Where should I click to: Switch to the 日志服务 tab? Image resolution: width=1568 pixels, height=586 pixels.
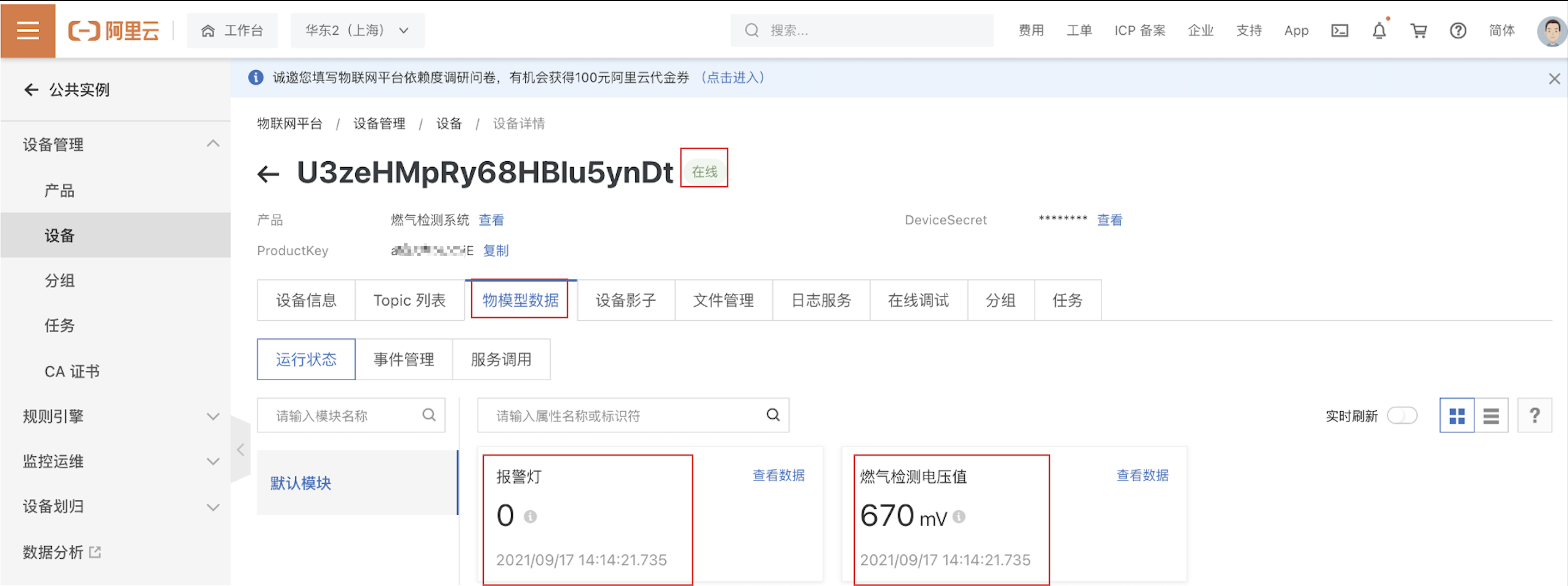[x=821, y=300]
